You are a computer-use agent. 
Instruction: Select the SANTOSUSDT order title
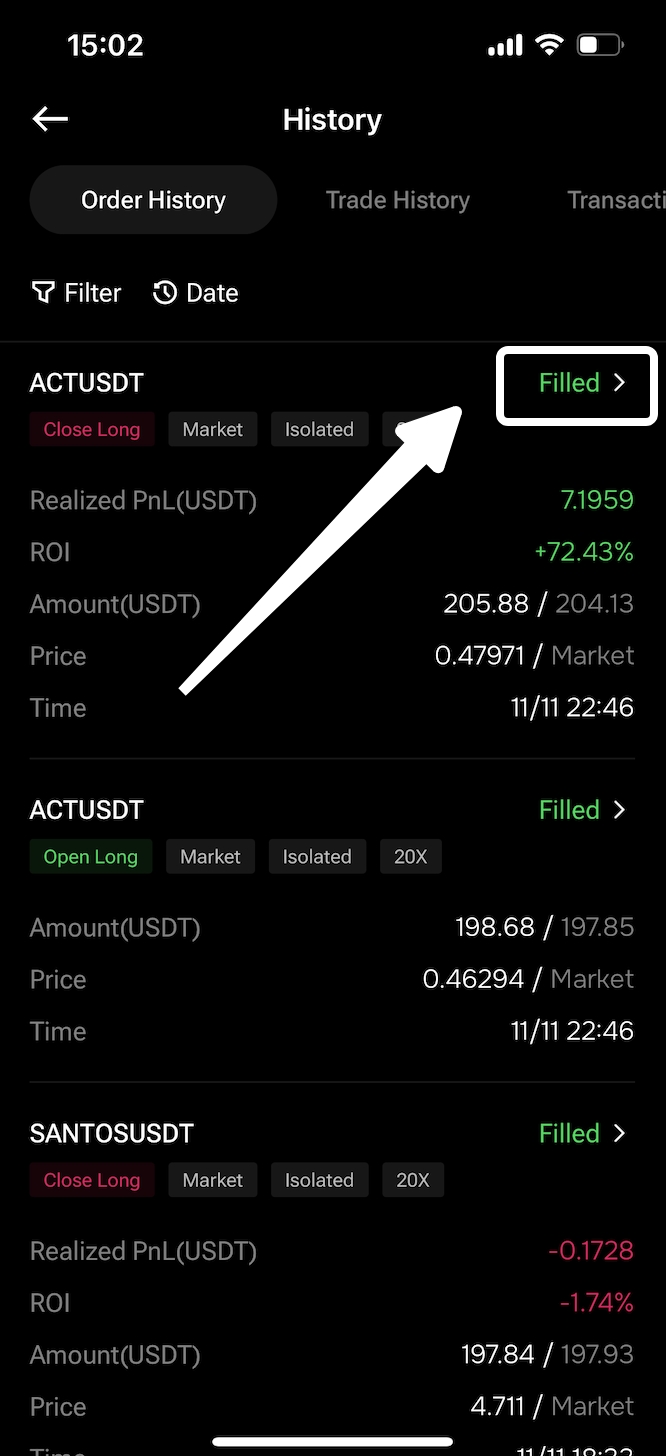coord(112,1133)
